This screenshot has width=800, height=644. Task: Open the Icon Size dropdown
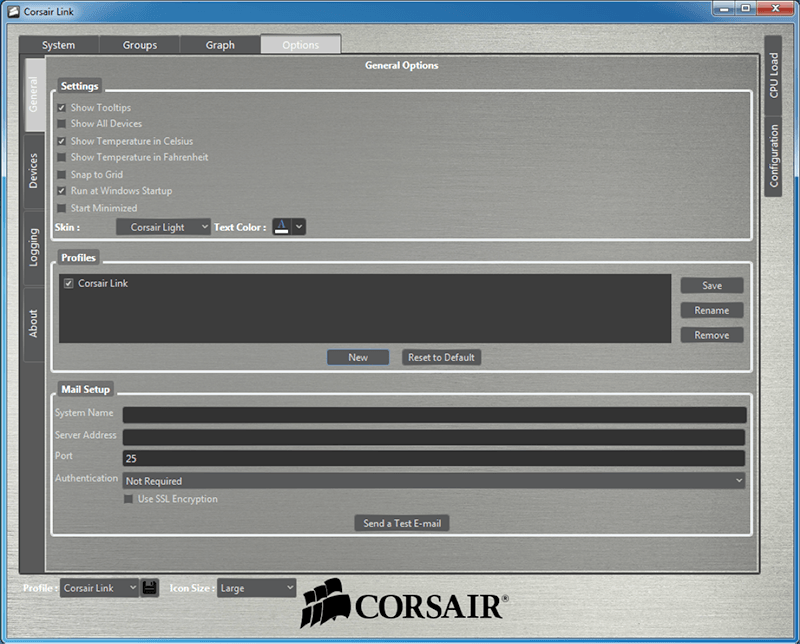coord(256,588)
